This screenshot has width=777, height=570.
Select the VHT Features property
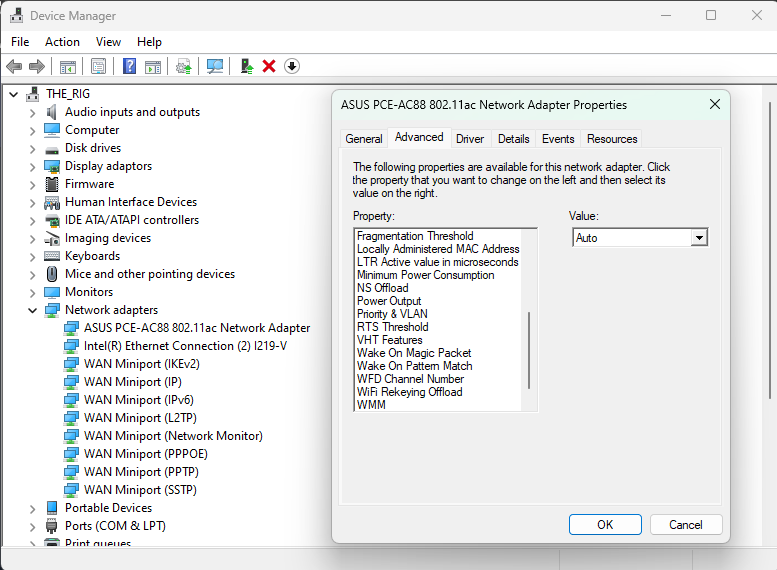coord(389,340)
